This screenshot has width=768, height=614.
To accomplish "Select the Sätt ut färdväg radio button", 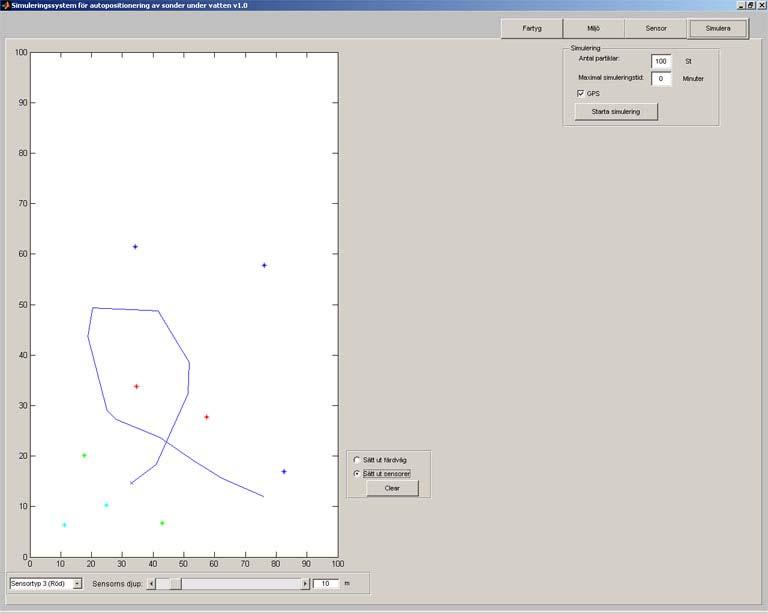I will [x=357, y=460].
